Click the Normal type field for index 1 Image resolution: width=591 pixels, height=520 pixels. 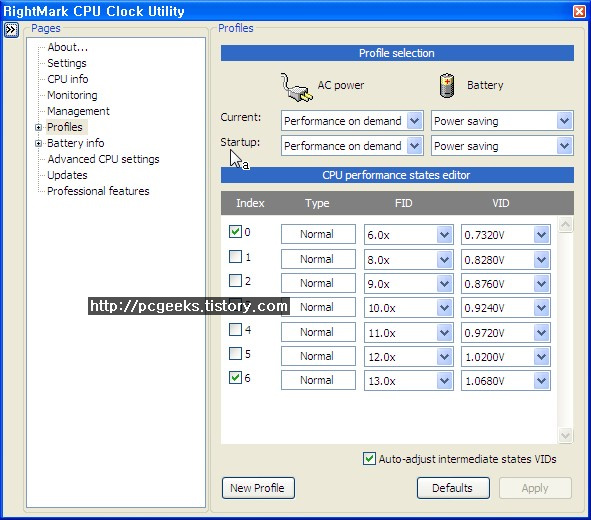[318, 259]
